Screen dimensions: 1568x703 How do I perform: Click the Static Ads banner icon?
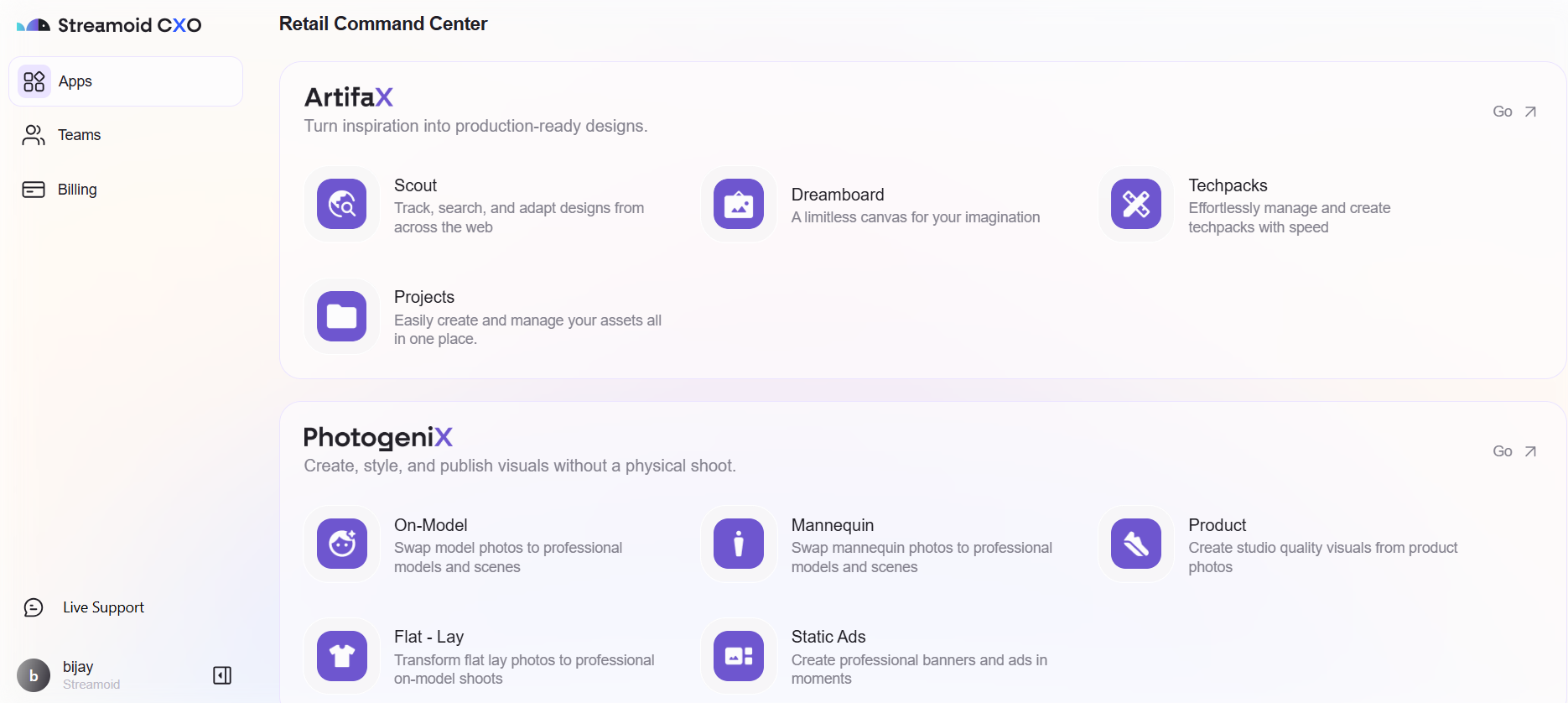[x=738, y=656]
